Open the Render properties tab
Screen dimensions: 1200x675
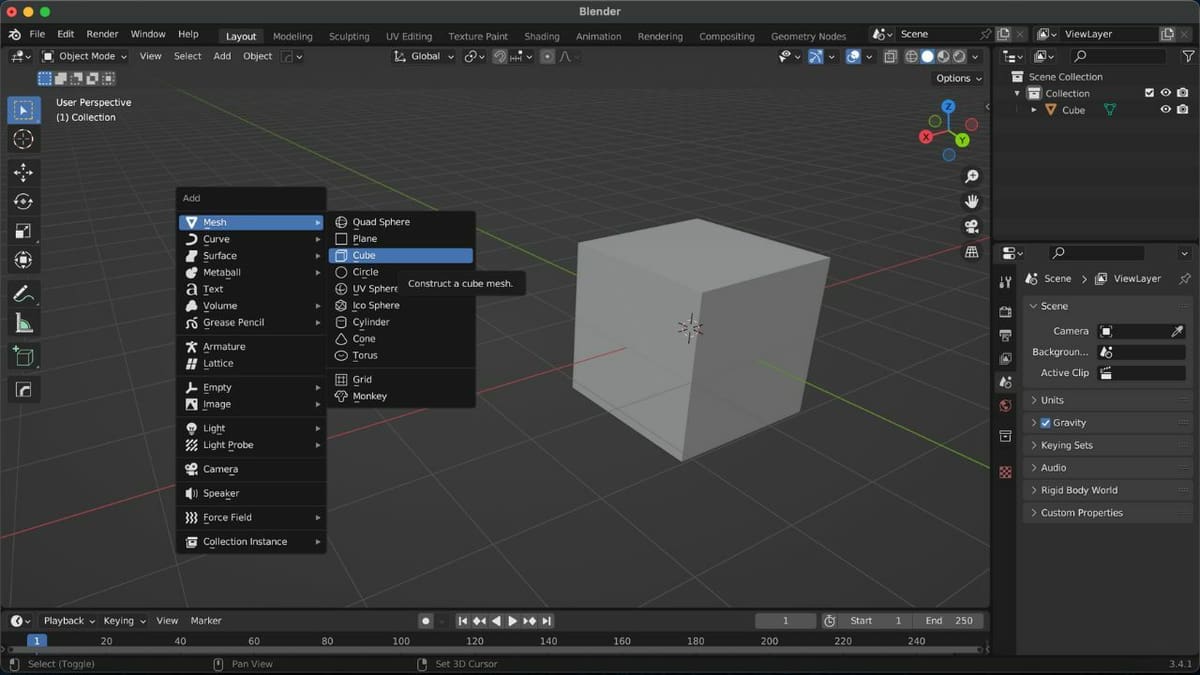(1005, 311)
